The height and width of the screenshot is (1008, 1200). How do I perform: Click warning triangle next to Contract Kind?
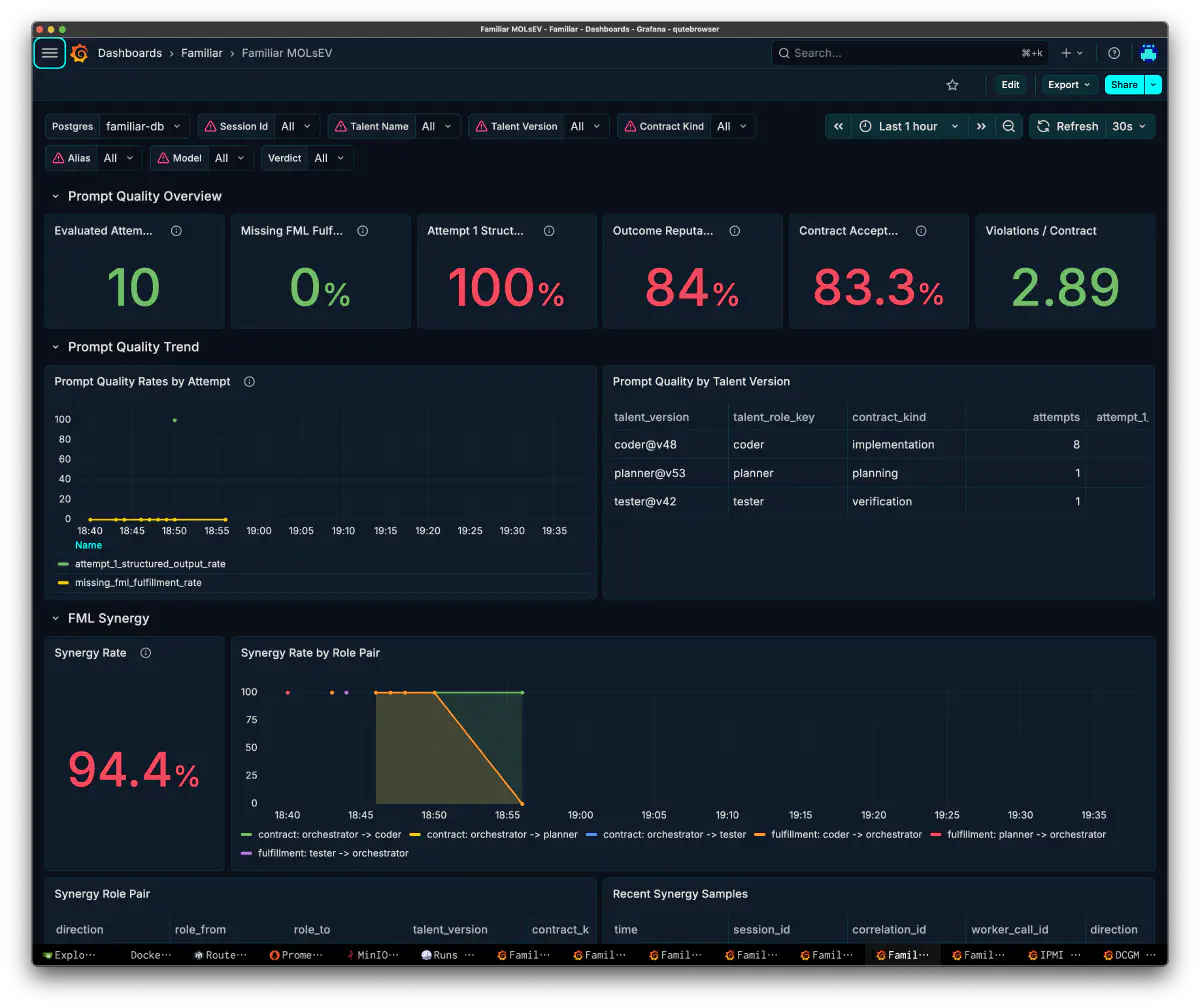pyautogui.click(x=630, y=127)
